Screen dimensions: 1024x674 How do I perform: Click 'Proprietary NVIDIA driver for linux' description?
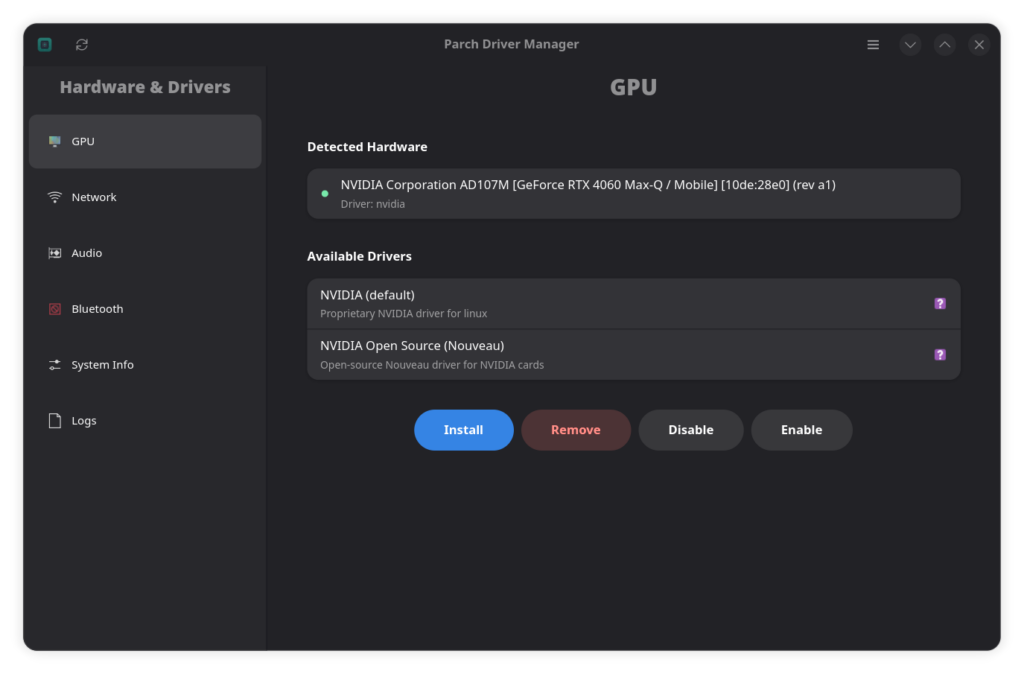[404, 313]
